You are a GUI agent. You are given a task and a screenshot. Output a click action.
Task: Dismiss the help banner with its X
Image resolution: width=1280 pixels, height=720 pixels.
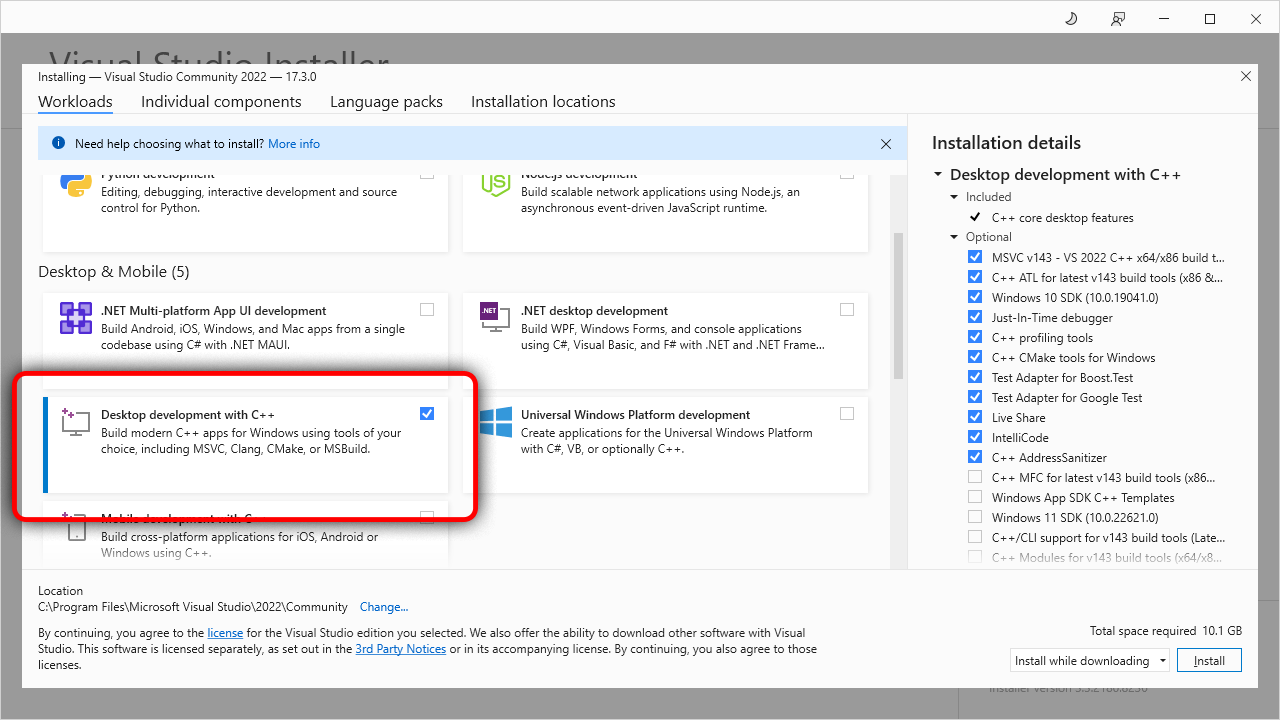[x=886, y=144]
